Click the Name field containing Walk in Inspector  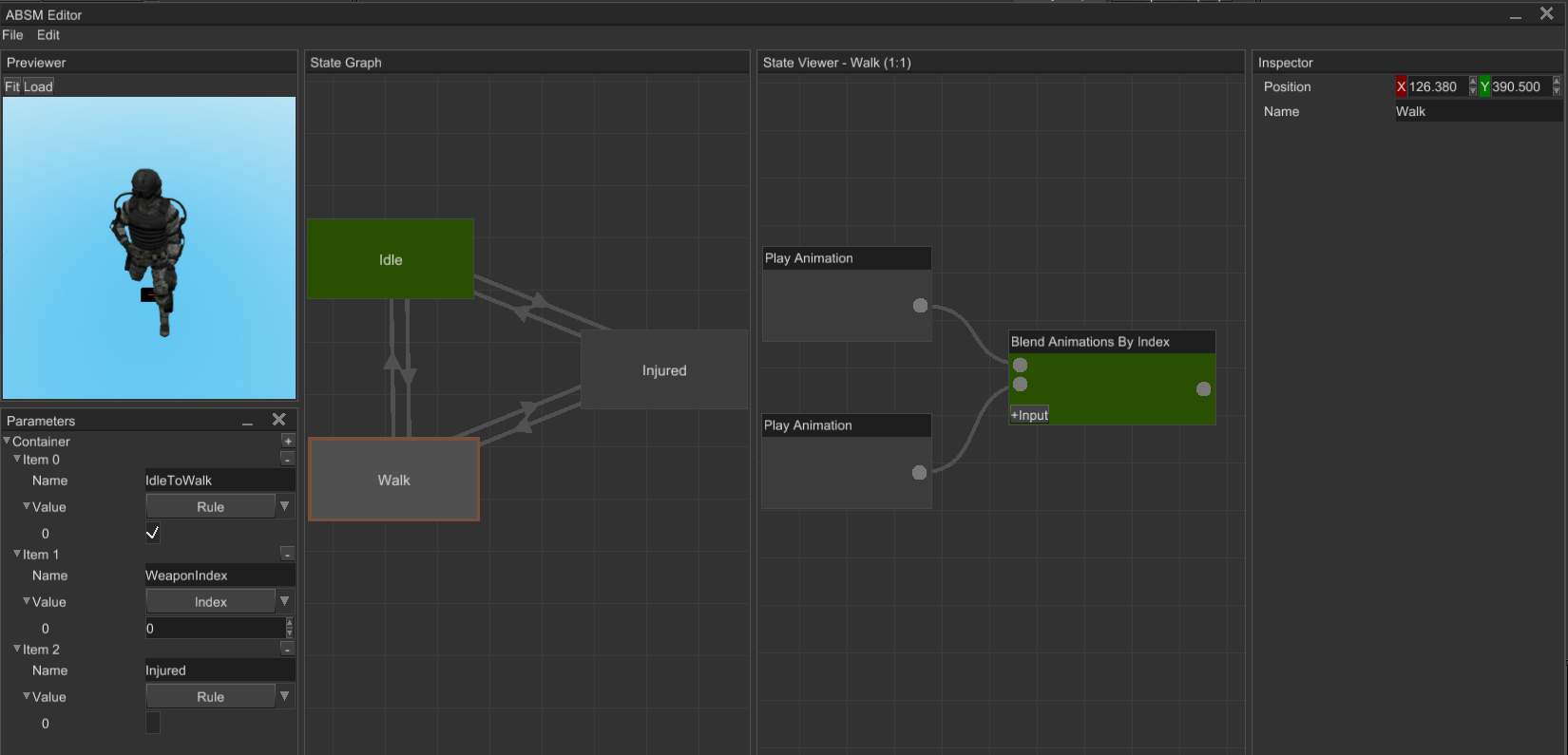(x=1477, y=111)
